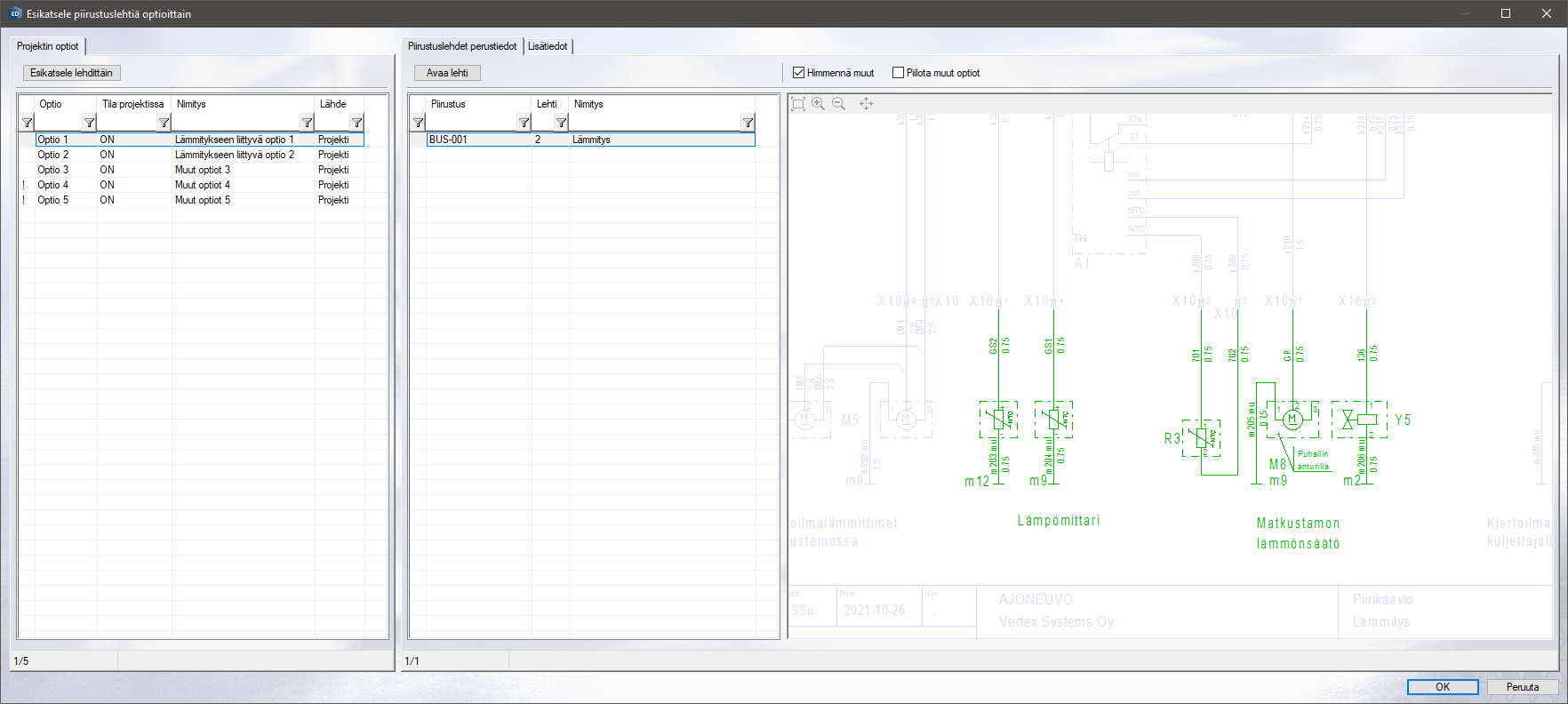Click the warning mark beside Optio 5
The image size is (1568, 704).
coord(24,200)
